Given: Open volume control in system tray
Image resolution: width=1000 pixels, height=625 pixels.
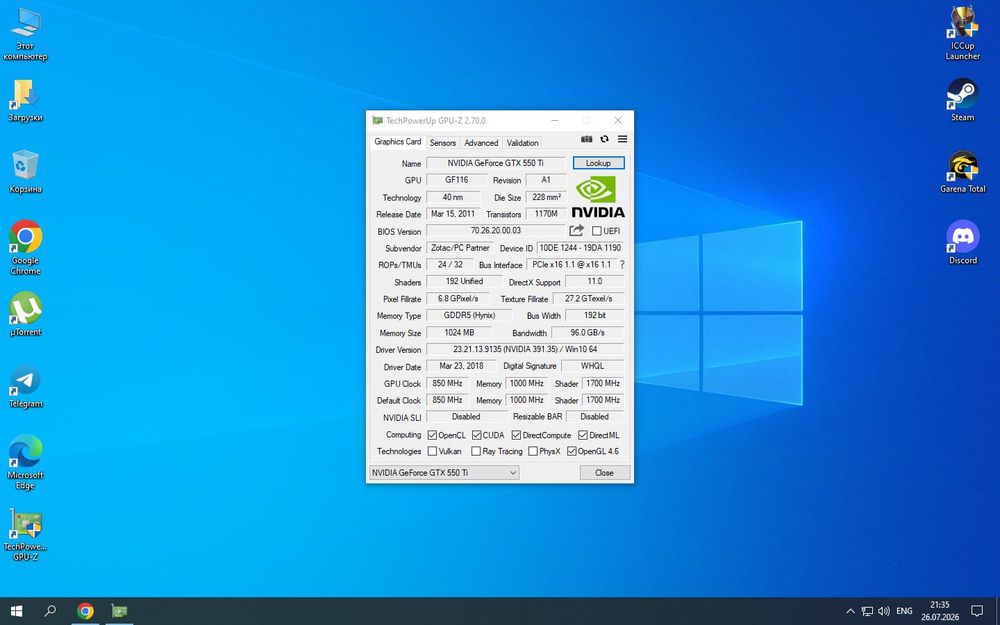Looking at the screenshot, I should pyautogui.click(x=884, y=611).
